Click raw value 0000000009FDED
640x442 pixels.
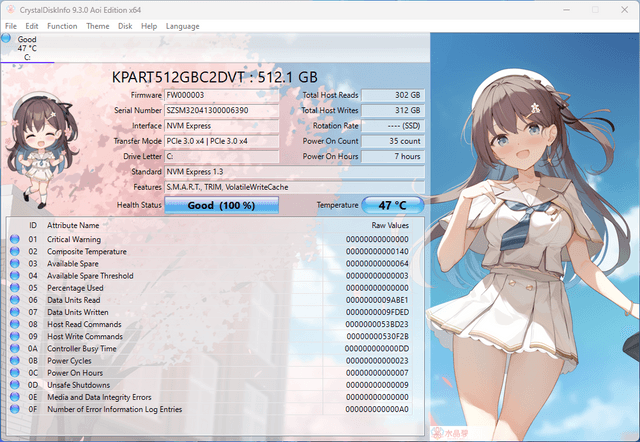click(x=377, y=312)
